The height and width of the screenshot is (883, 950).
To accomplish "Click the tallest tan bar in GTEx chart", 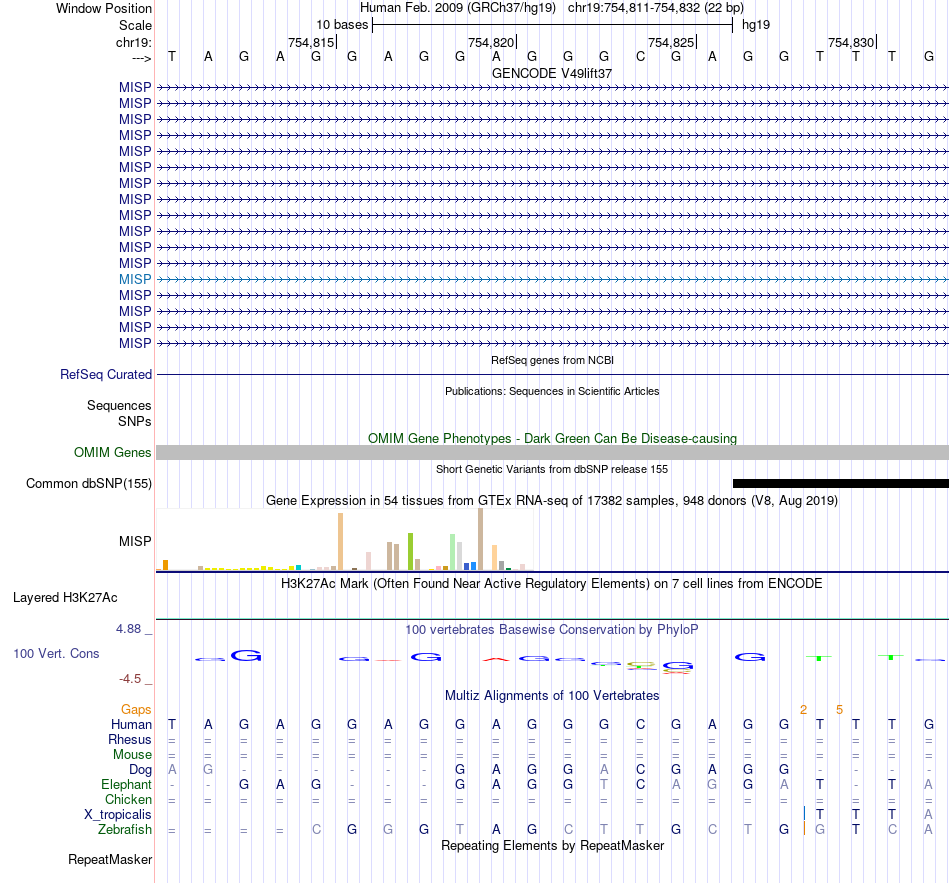I will [480, 539].
